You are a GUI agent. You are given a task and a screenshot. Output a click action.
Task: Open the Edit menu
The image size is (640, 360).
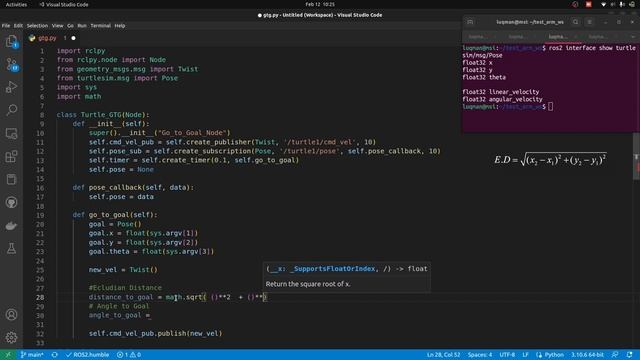[x=18, y=26]
